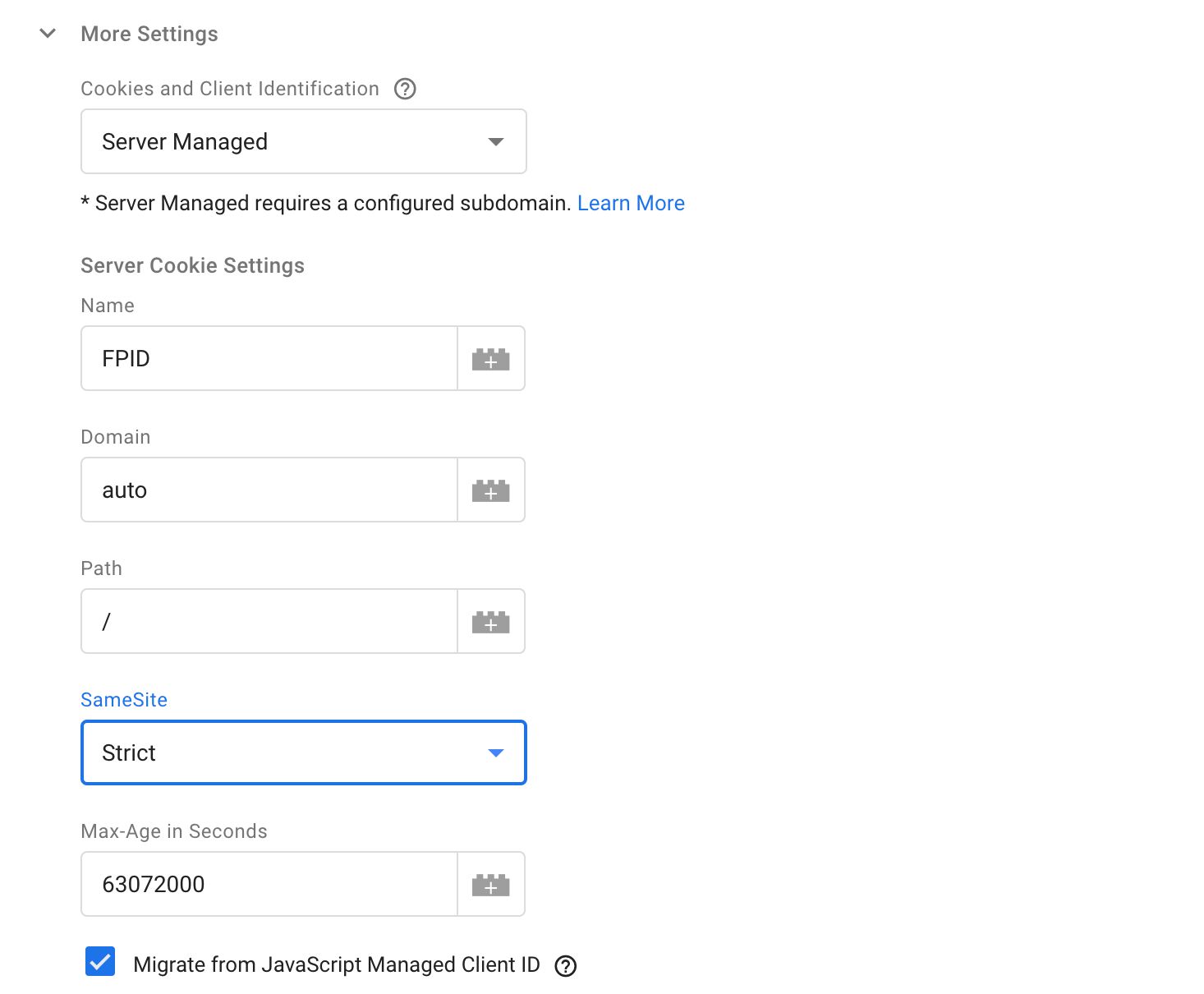Insert variable for the Path field
Screen dimensions: 1204x994
point(491,621)
